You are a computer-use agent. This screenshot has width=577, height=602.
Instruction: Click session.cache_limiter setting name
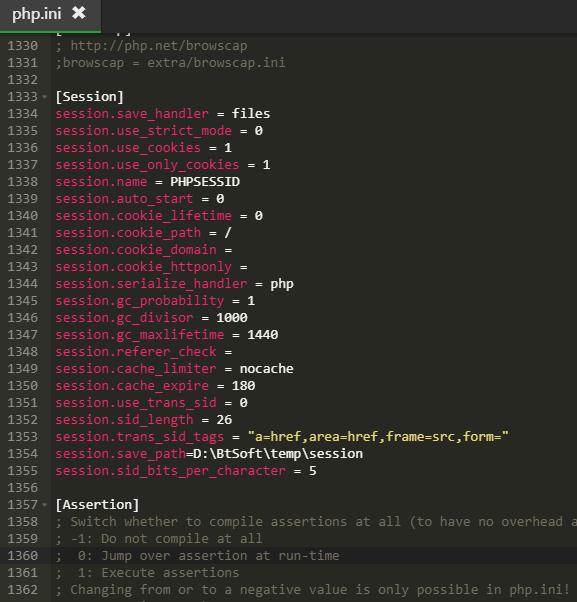[136, 369]
